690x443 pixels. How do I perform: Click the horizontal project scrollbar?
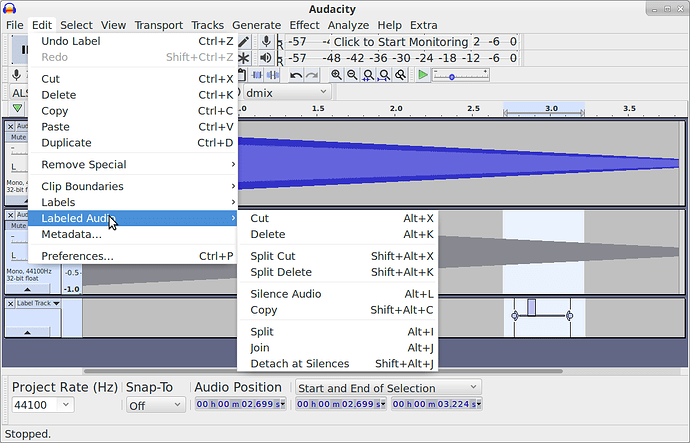tap(323, 371)
